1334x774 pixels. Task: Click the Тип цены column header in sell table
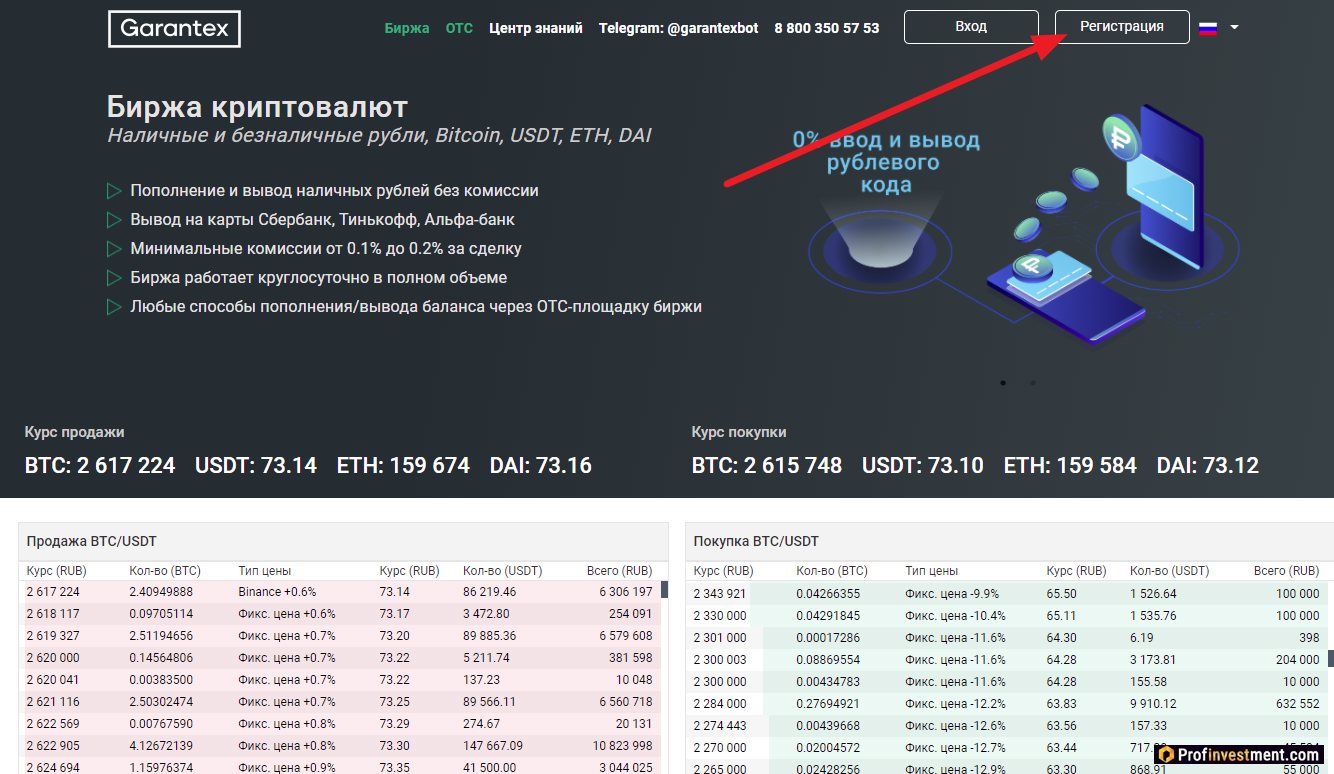point(265,571)
